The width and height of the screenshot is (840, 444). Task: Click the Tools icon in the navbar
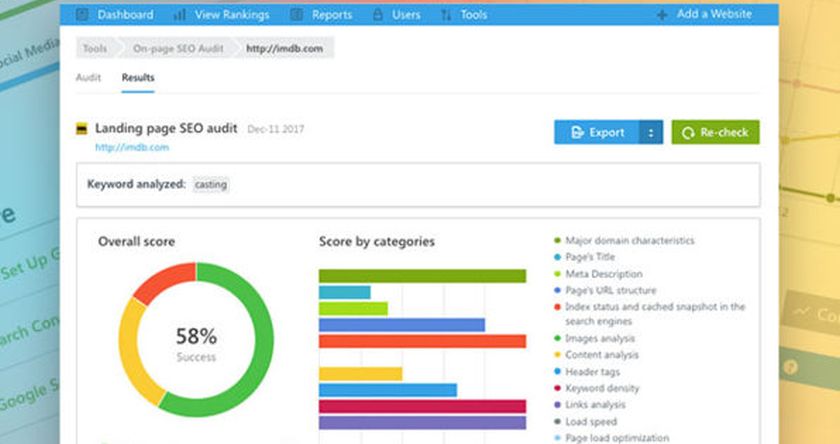446,15
